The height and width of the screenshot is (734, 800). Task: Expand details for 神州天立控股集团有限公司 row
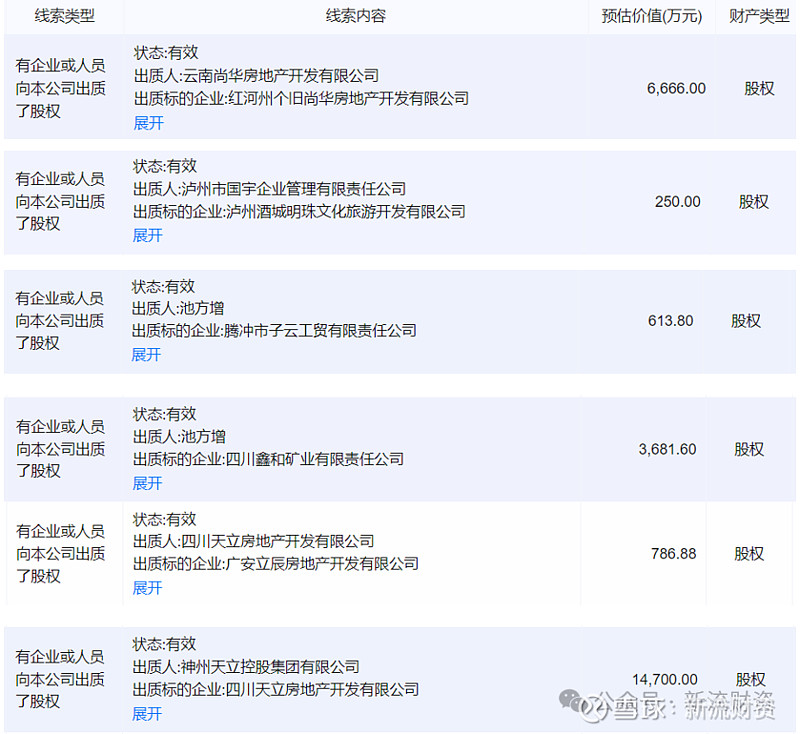coord(147,714)
